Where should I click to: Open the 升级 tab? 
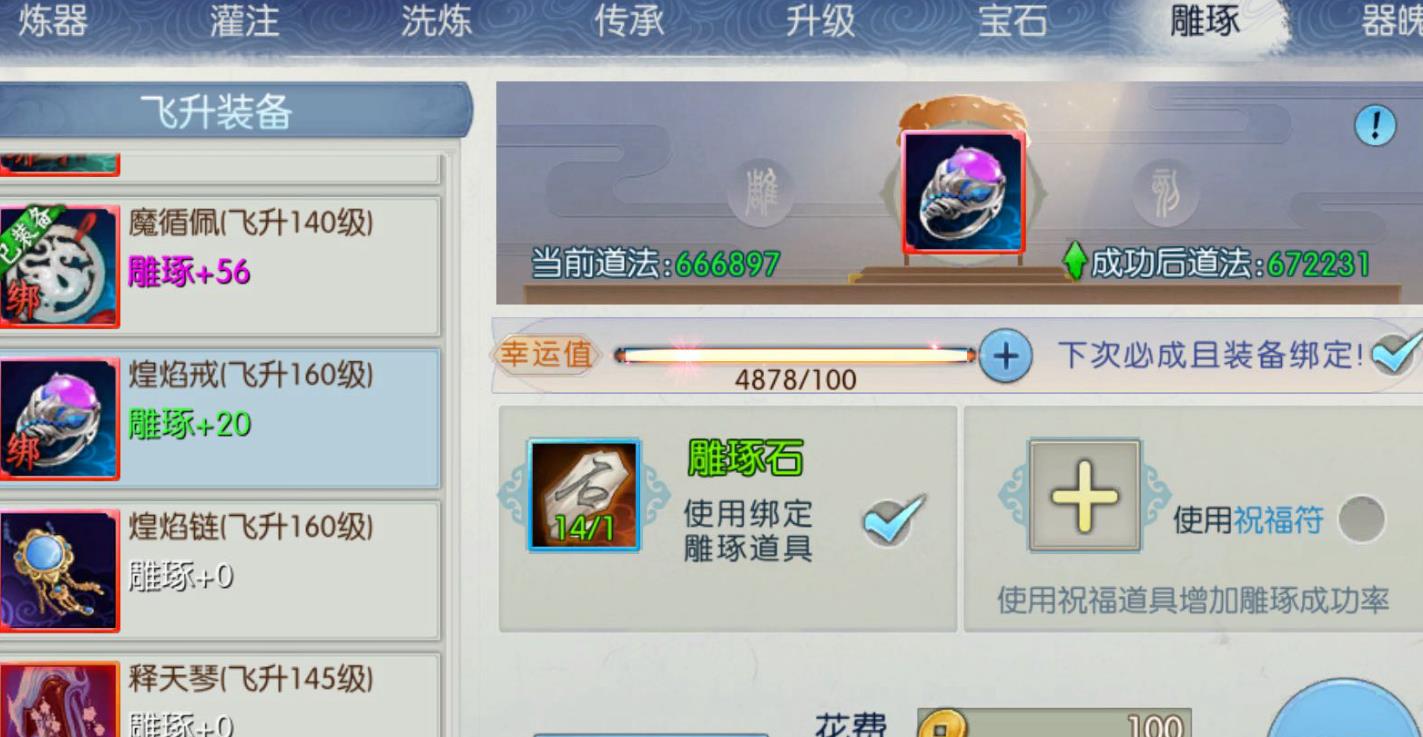(x=820, y=22)
